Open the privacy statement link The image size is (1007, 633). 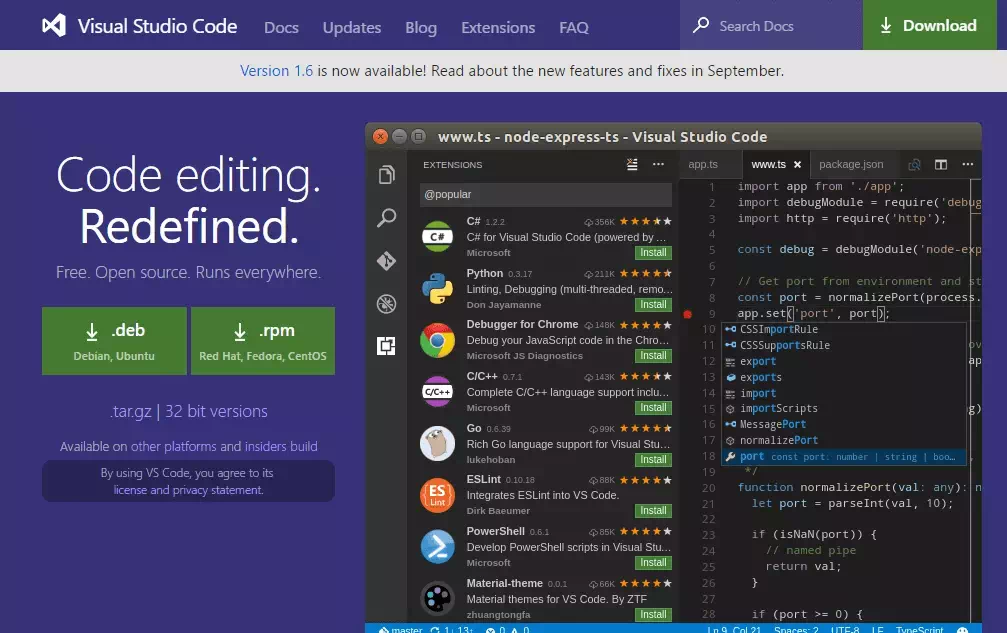pyautogui.click(x=218, y=490)
